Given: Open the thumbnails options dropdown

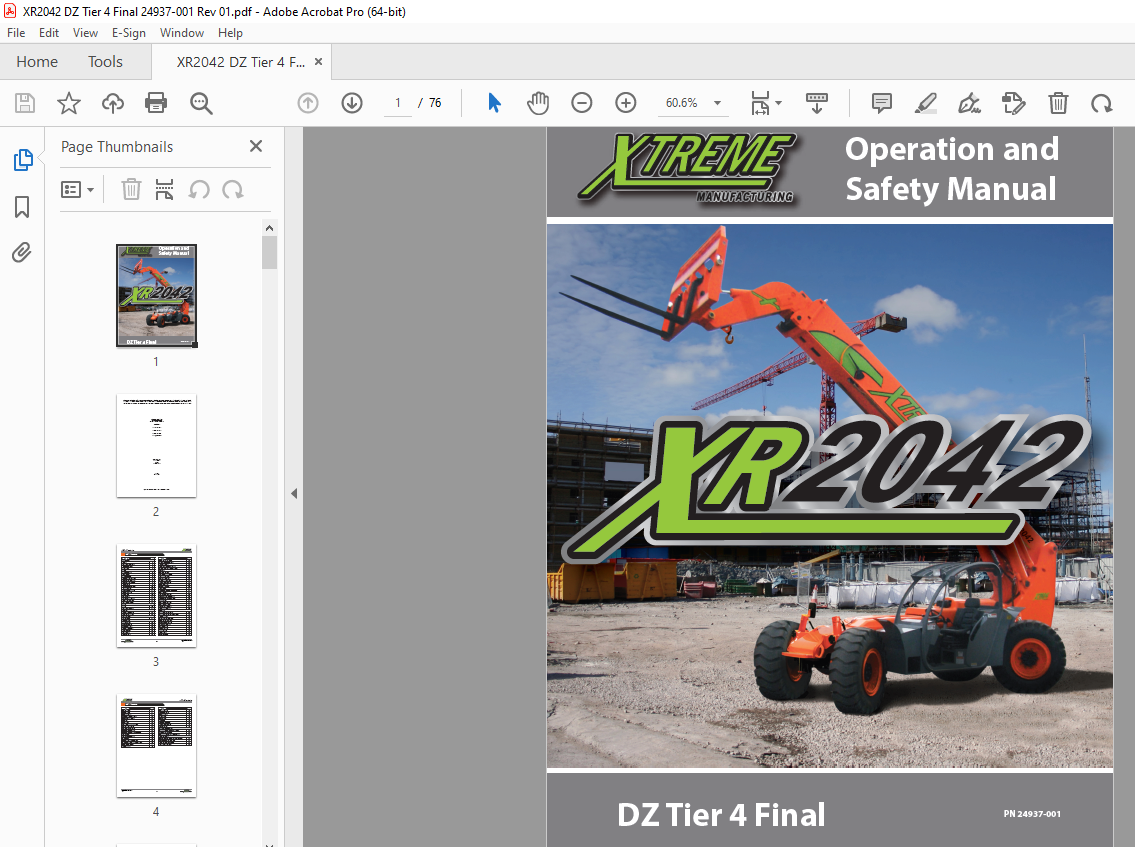Looking at the screenshot, I should coord(77,190).
